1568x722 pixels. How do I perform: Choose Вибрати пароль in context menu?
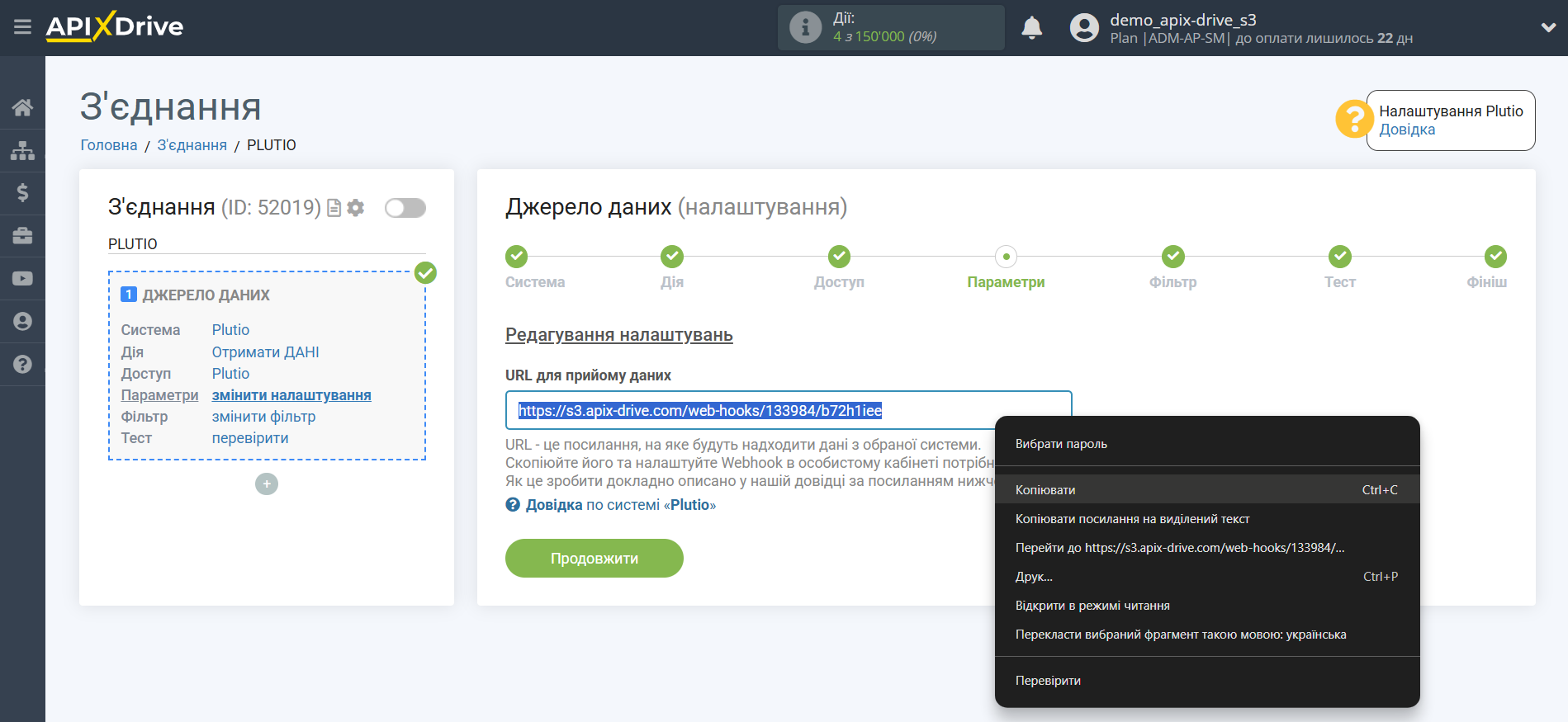click(x=1207, y=444)
